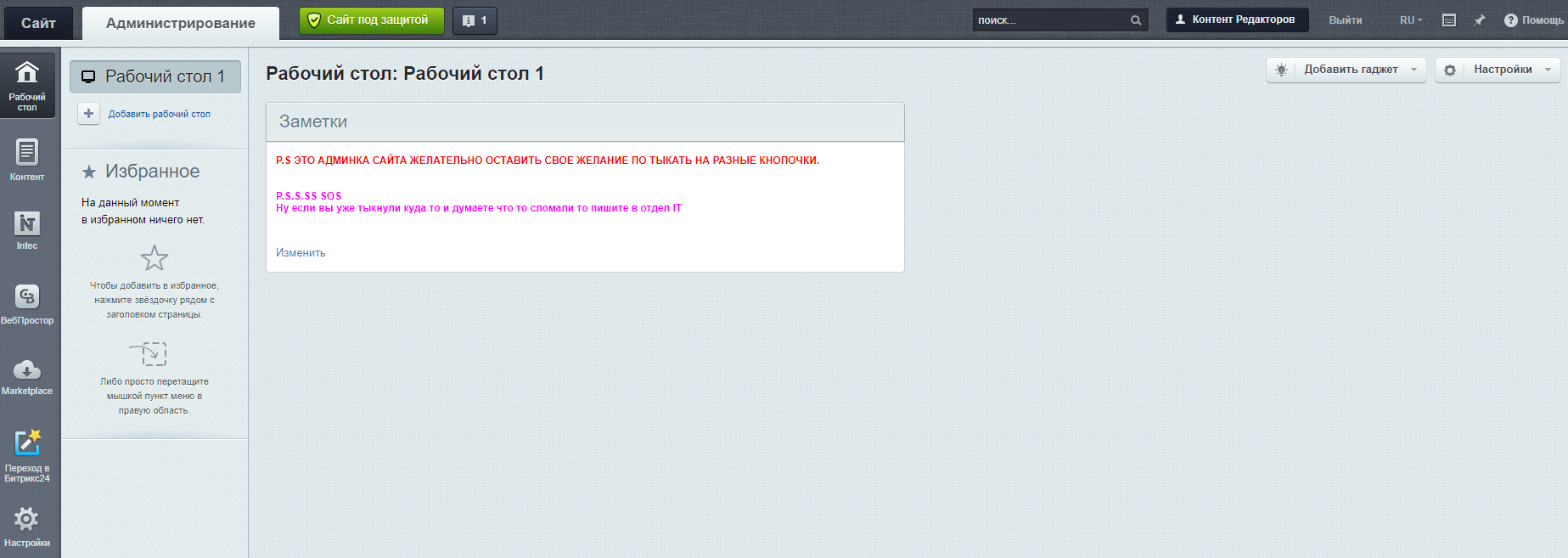Open Переход в Битрикс24 sidebar item
This screenshot has width=1568, height=558.
(x=27, y=455)
